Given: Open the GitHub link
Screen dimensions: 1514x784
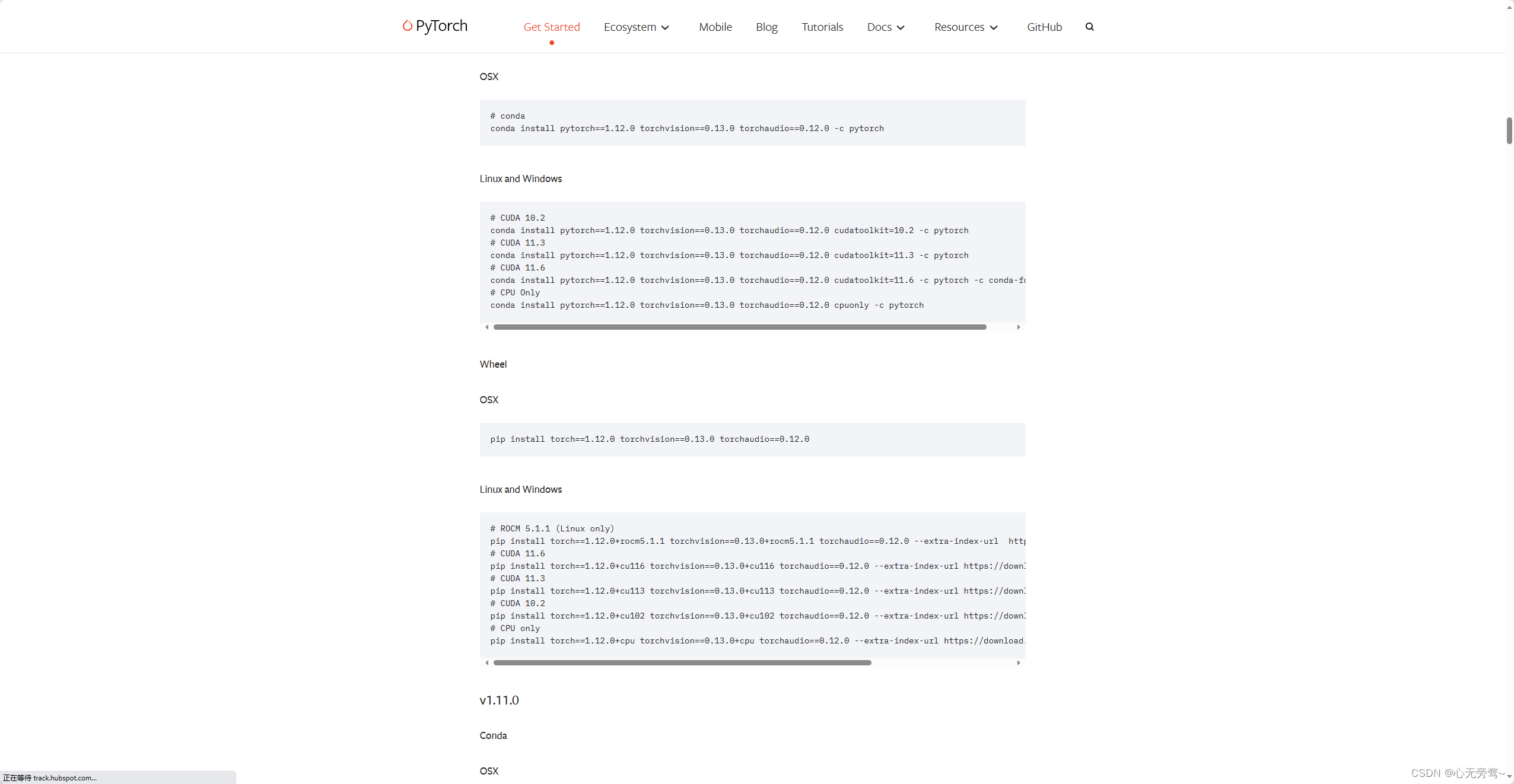Looking at the screenshot, I should pos(1045,27).
